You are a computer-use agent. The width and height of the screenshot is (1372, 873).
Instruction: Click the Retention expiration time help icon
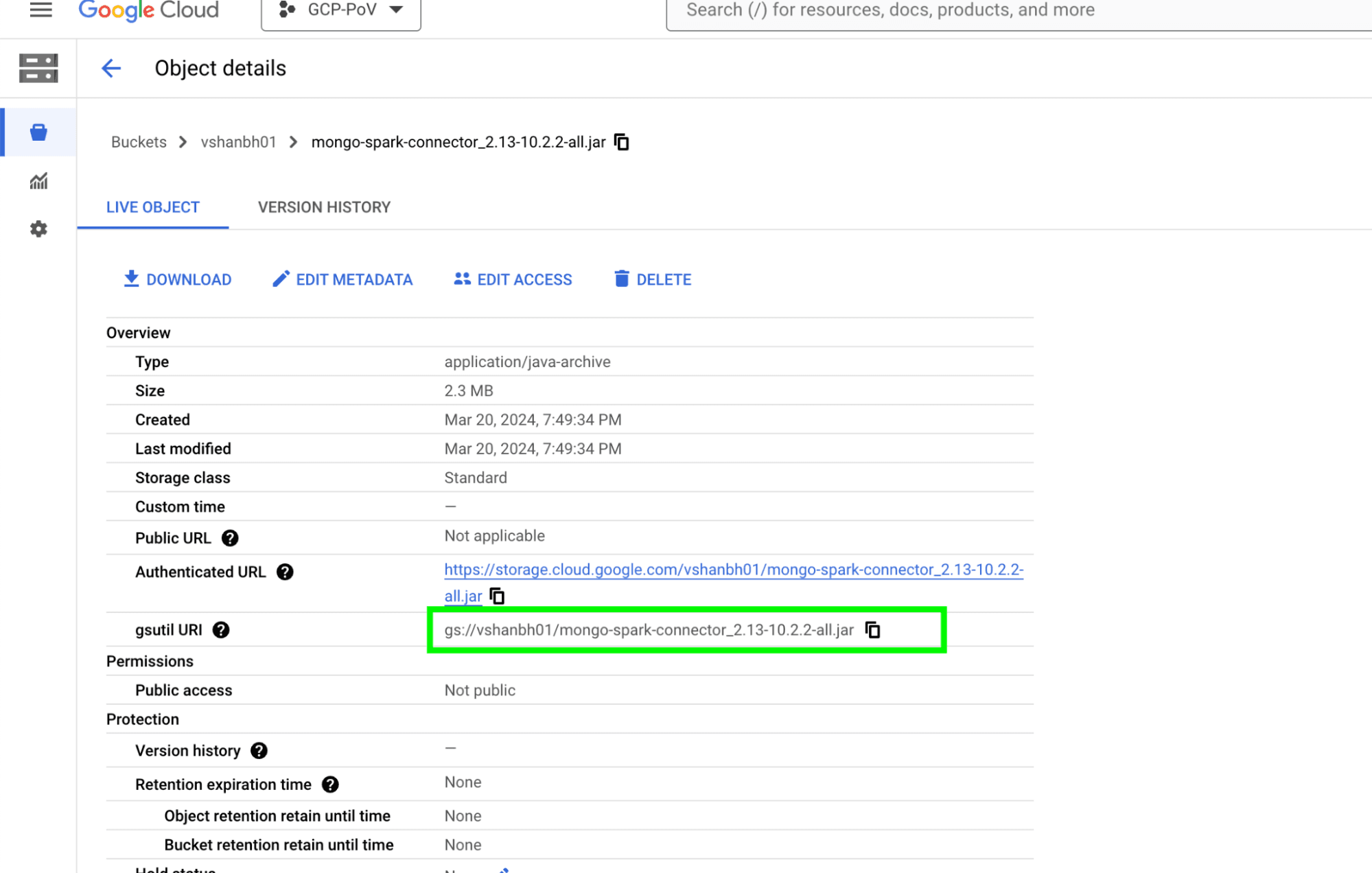click(330, 784)
